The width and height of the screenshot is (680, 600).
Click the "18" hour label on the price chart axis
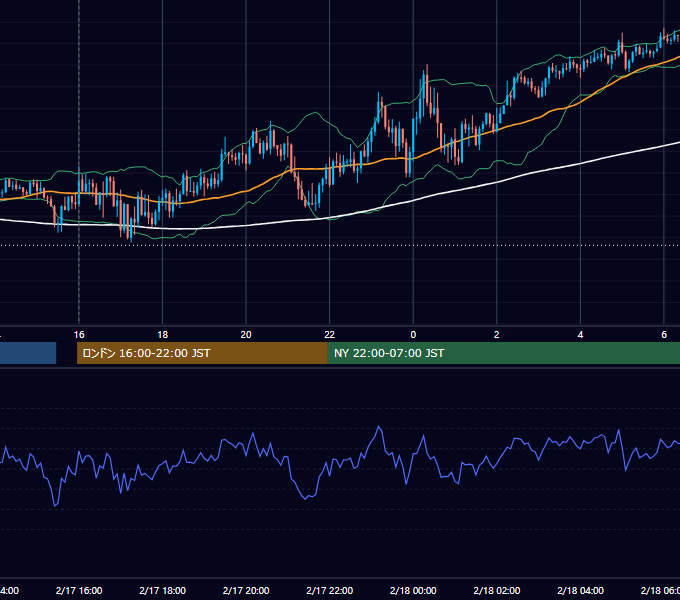(162, 335)
